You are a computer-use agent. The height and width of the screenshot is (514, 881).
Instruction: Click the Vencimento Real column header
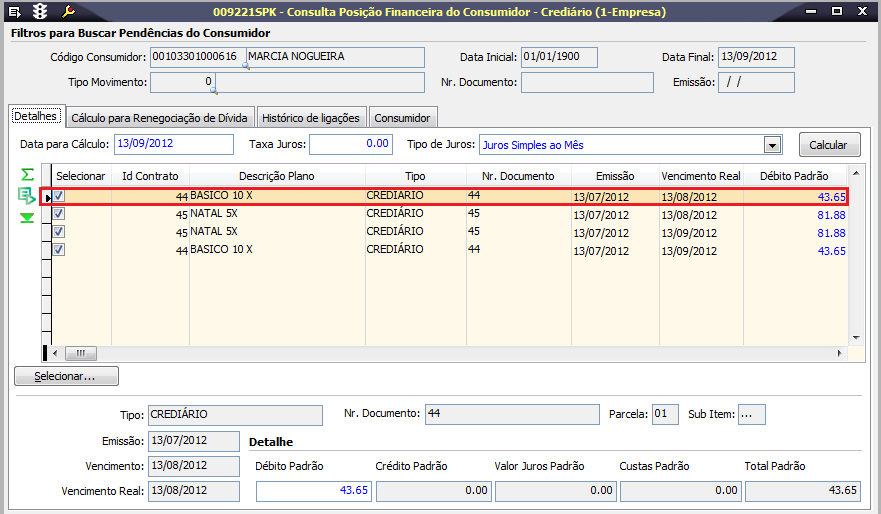coord(701,176)
